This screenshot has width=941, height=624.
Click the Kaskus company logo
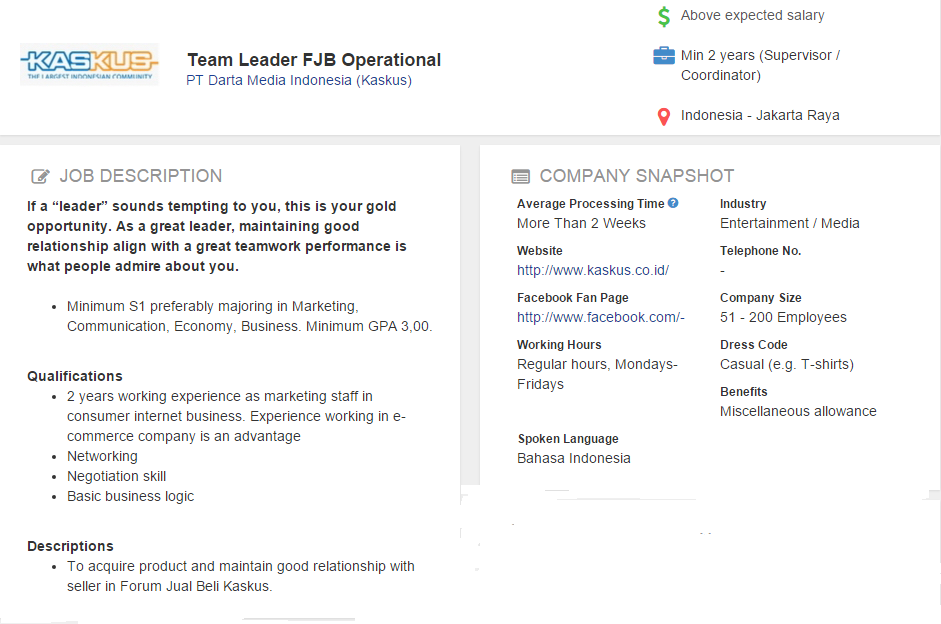click(89, 63)
